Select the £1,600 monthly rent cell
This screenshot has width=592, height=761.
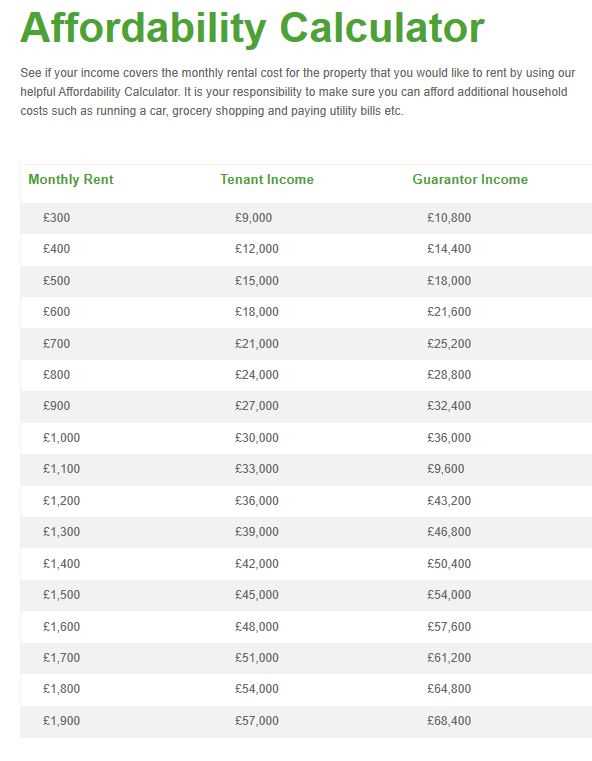[61, 627]
